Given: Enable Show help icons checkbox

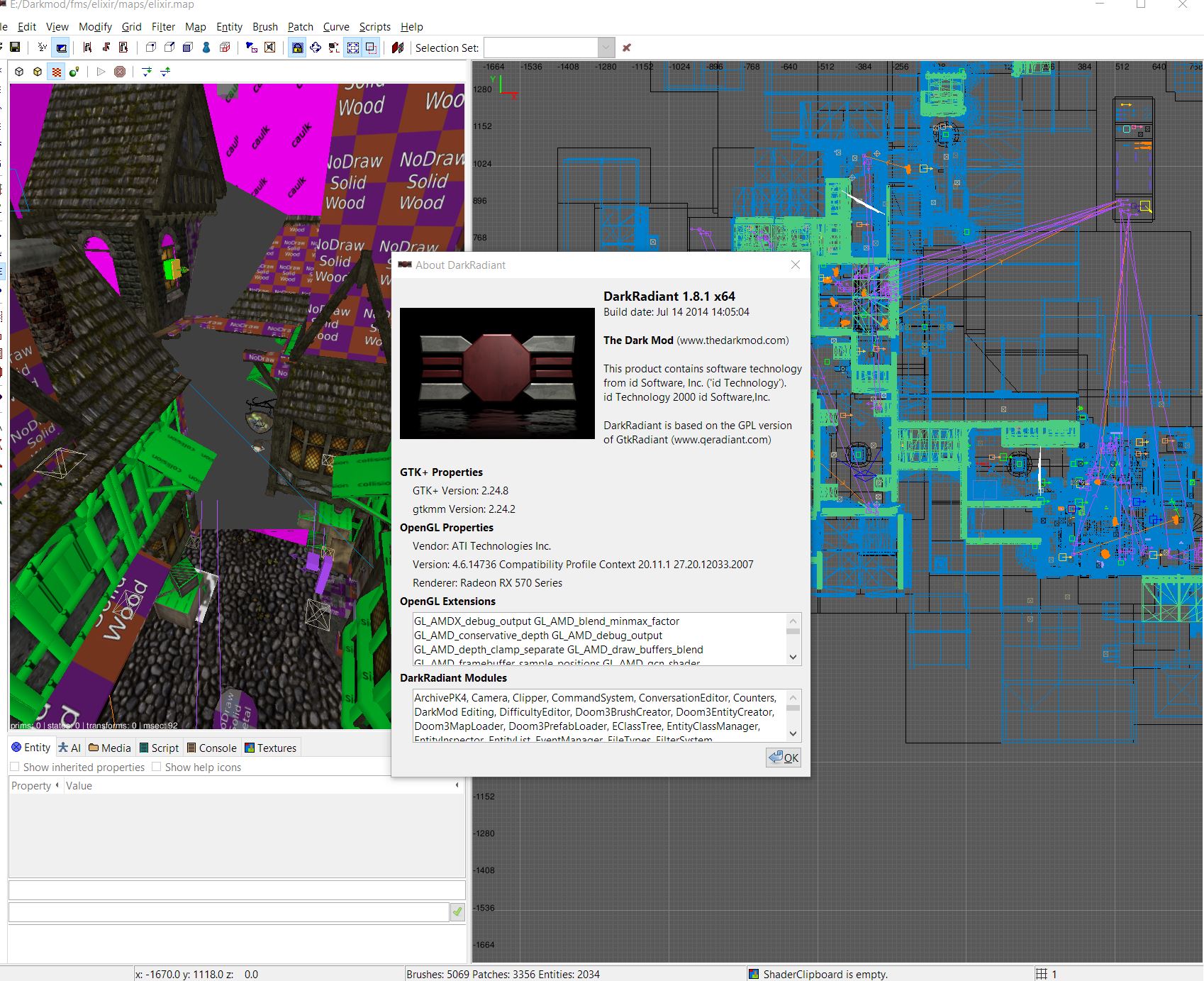Looking at the screenshot, I should tap(157, 767).
